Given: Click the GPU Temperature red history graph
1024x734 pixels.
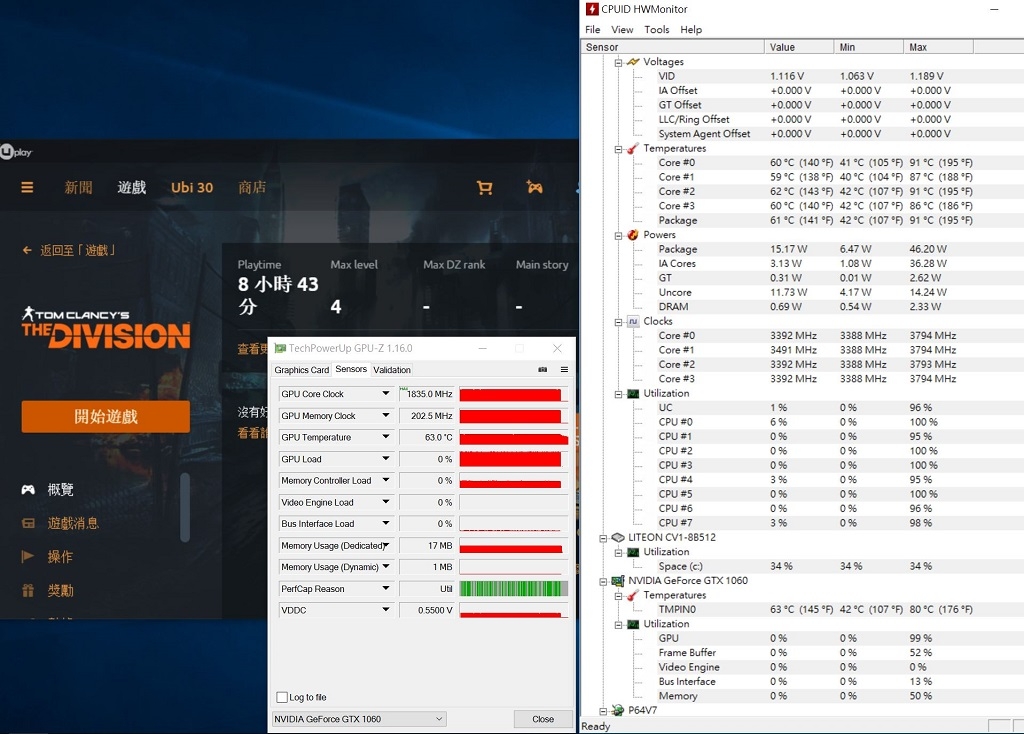Looking at the screenshot, I should [x=514, y=438].
